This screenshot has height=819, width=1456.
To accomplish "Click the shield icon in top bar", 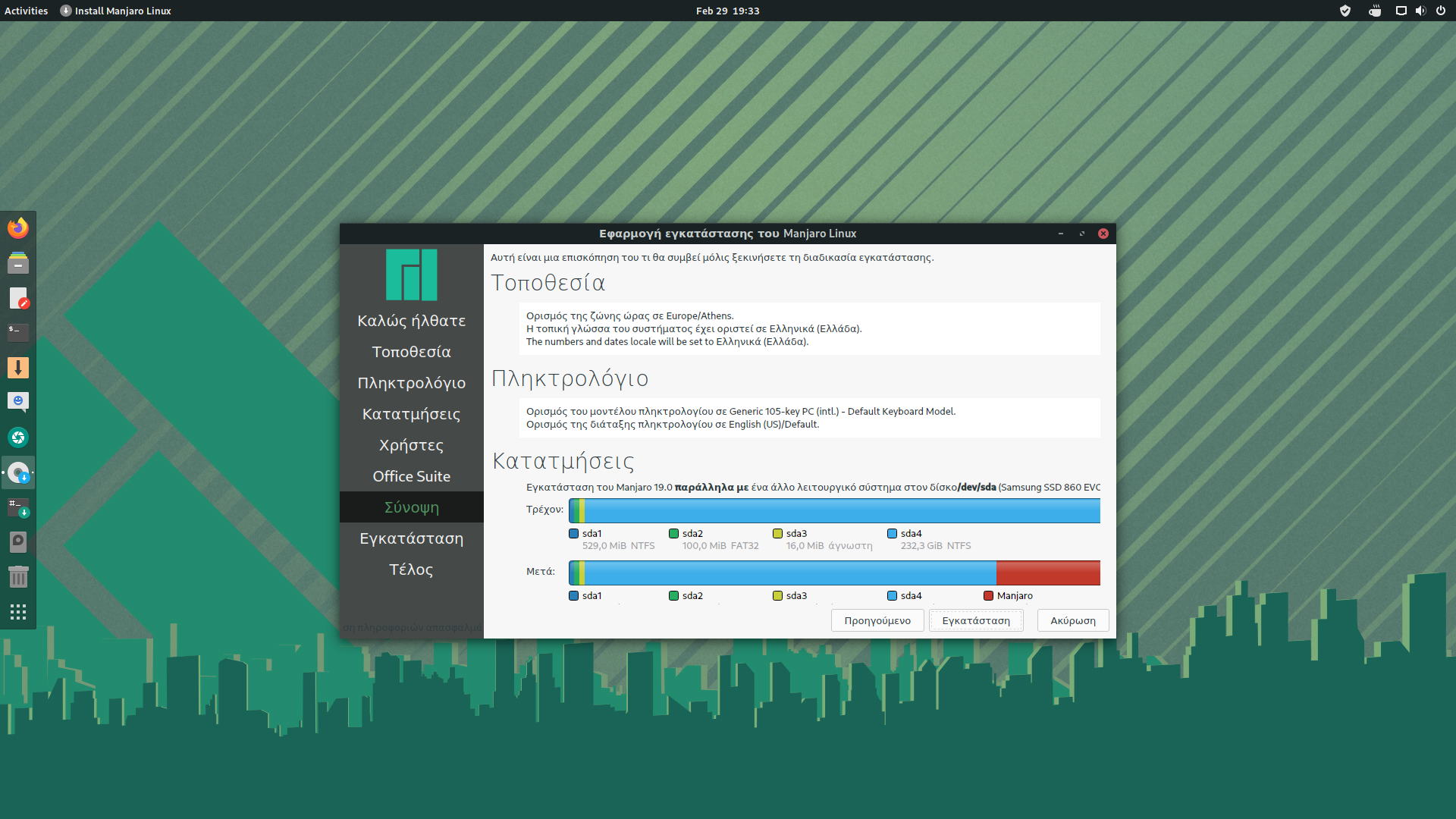I will (x=1345, y=11).
